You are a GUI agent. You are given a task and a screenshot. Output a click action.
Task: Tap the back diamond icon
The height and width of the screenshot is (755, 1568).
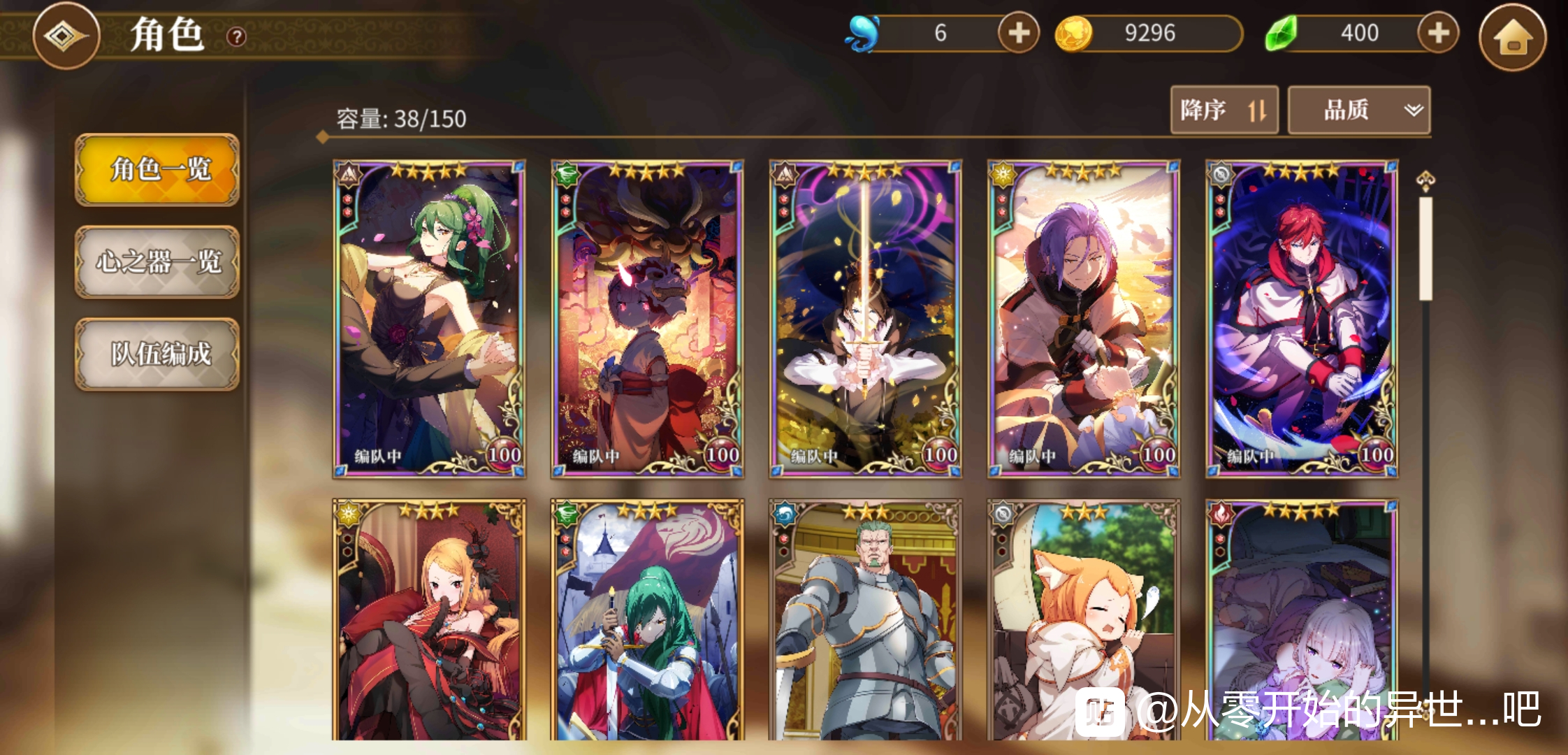tap(66, 36)
